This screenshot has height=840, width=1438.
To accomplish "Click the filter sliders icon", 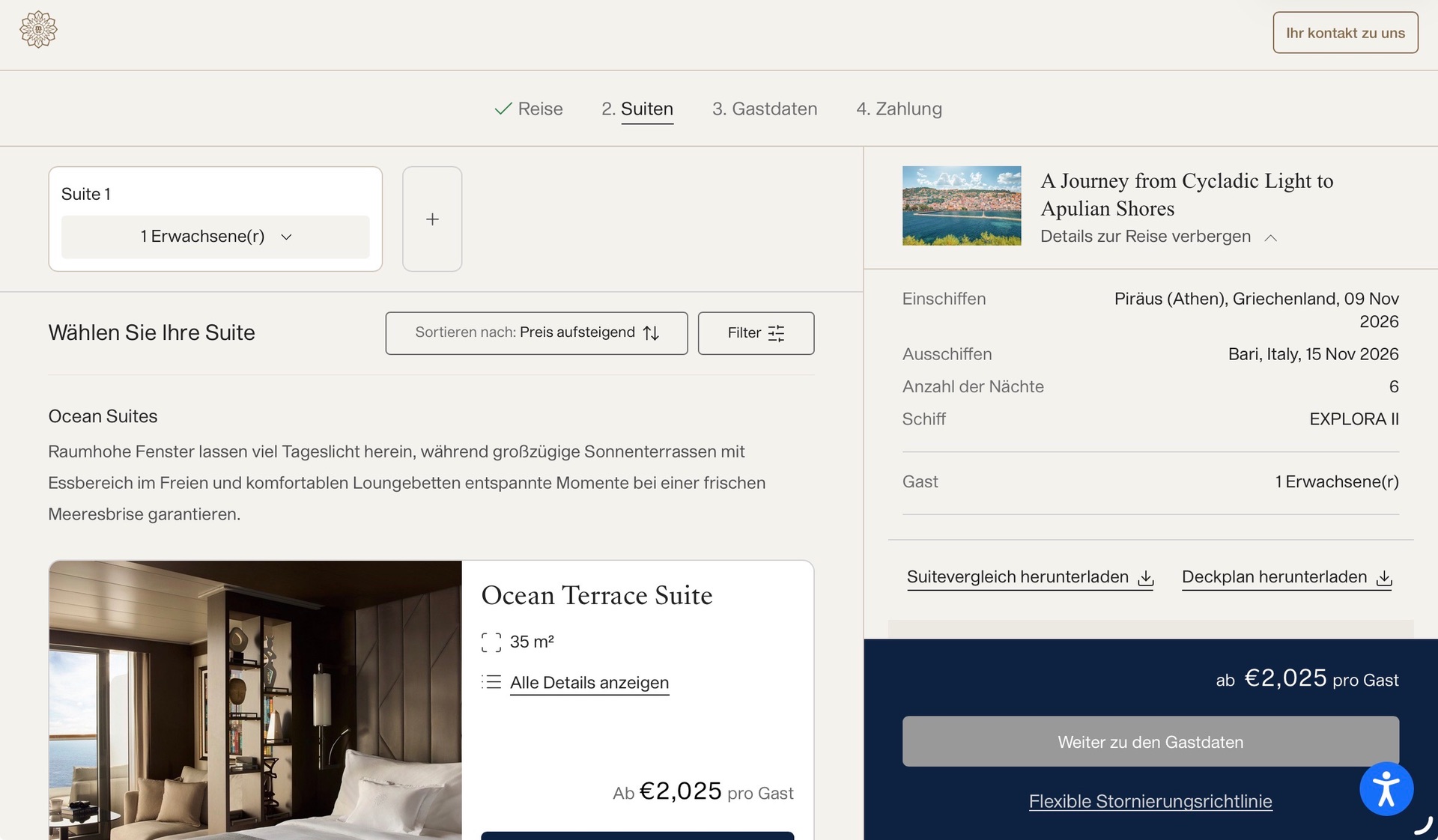I will [x=777, y=333].
